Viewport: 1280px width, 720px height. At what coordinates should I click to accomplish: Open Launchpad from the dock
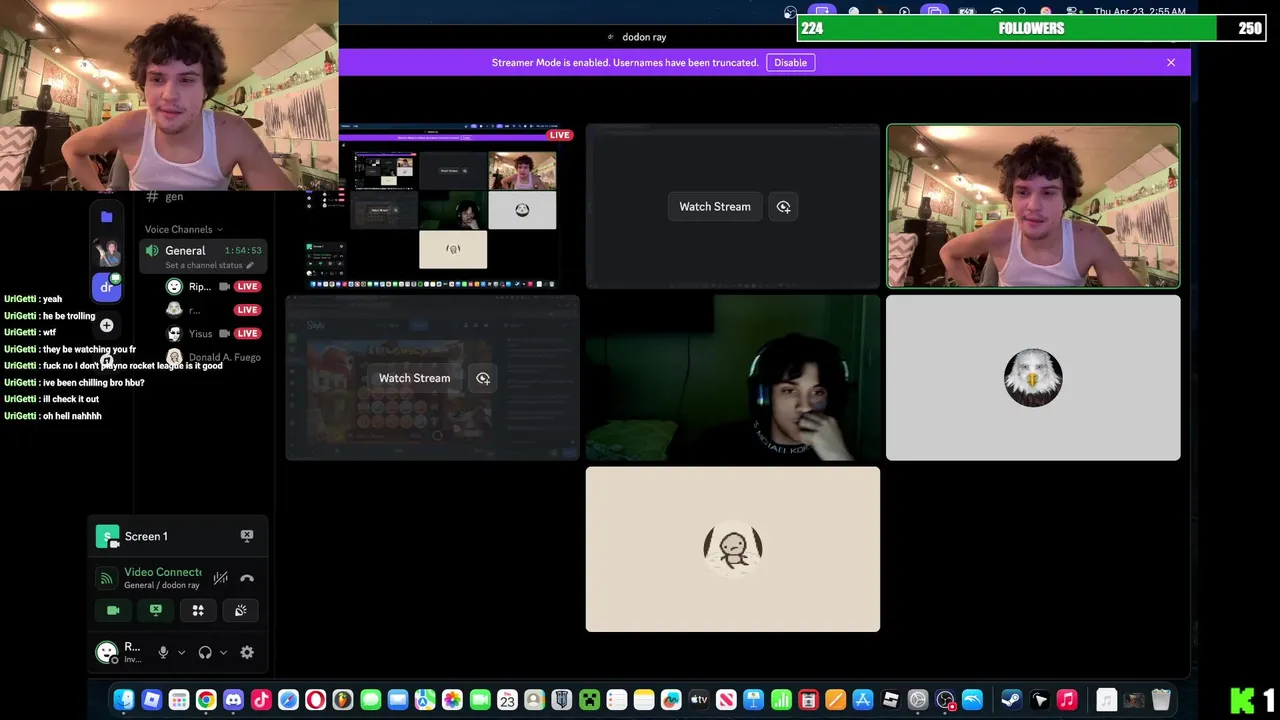[179, 700]
